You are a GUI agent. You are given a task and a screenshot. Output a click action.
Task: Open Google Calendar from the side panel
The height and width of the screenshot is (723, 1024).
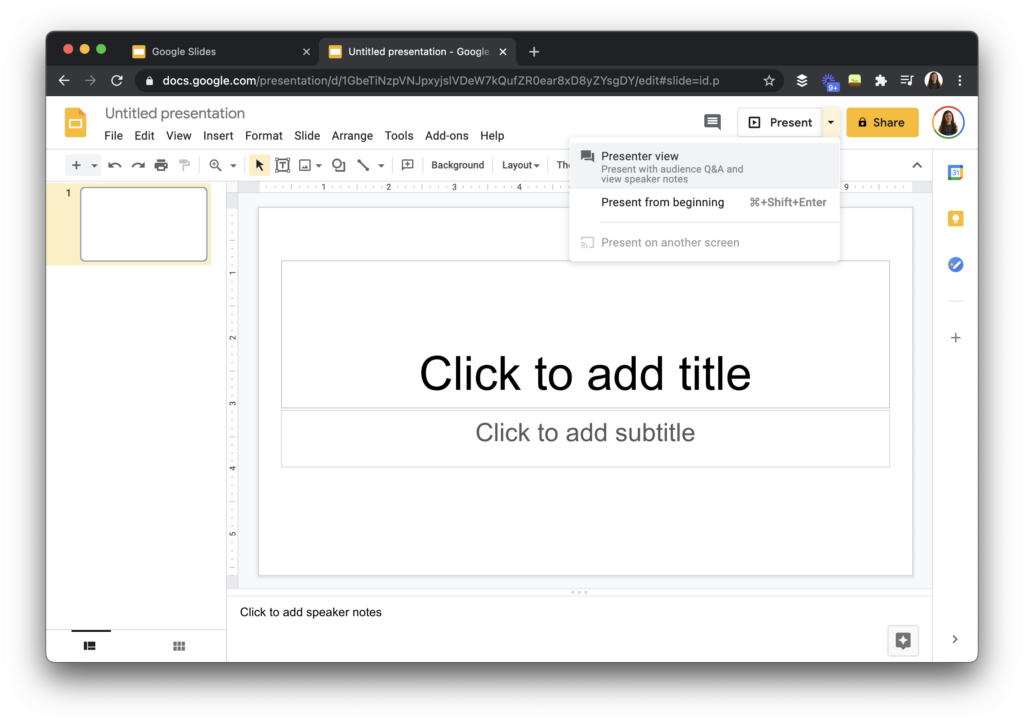(955, 173)
